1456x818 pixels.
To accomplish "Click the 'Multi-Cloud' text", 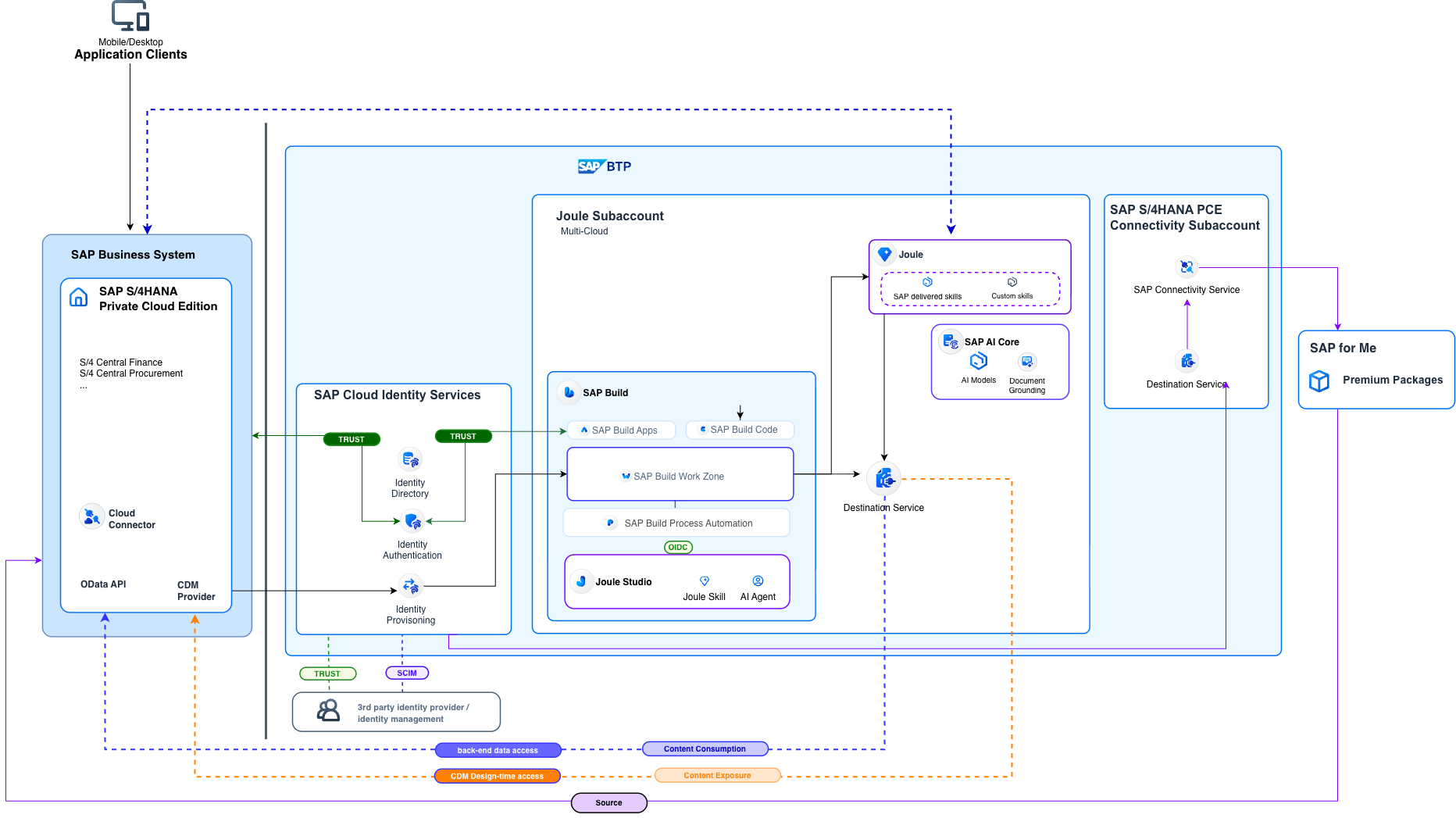I will tap(584, 231).
